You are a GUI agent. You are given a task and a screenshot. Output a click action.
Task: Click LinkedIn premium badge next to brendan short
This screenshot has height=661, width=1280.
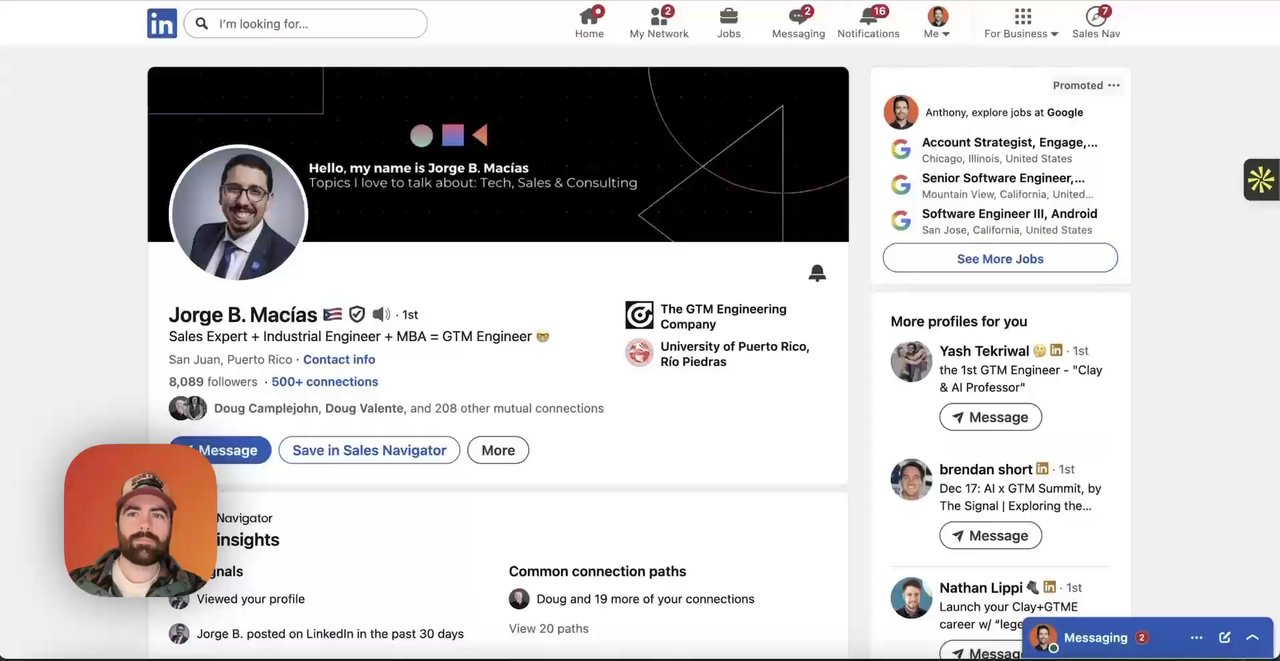click(1043, 469)
